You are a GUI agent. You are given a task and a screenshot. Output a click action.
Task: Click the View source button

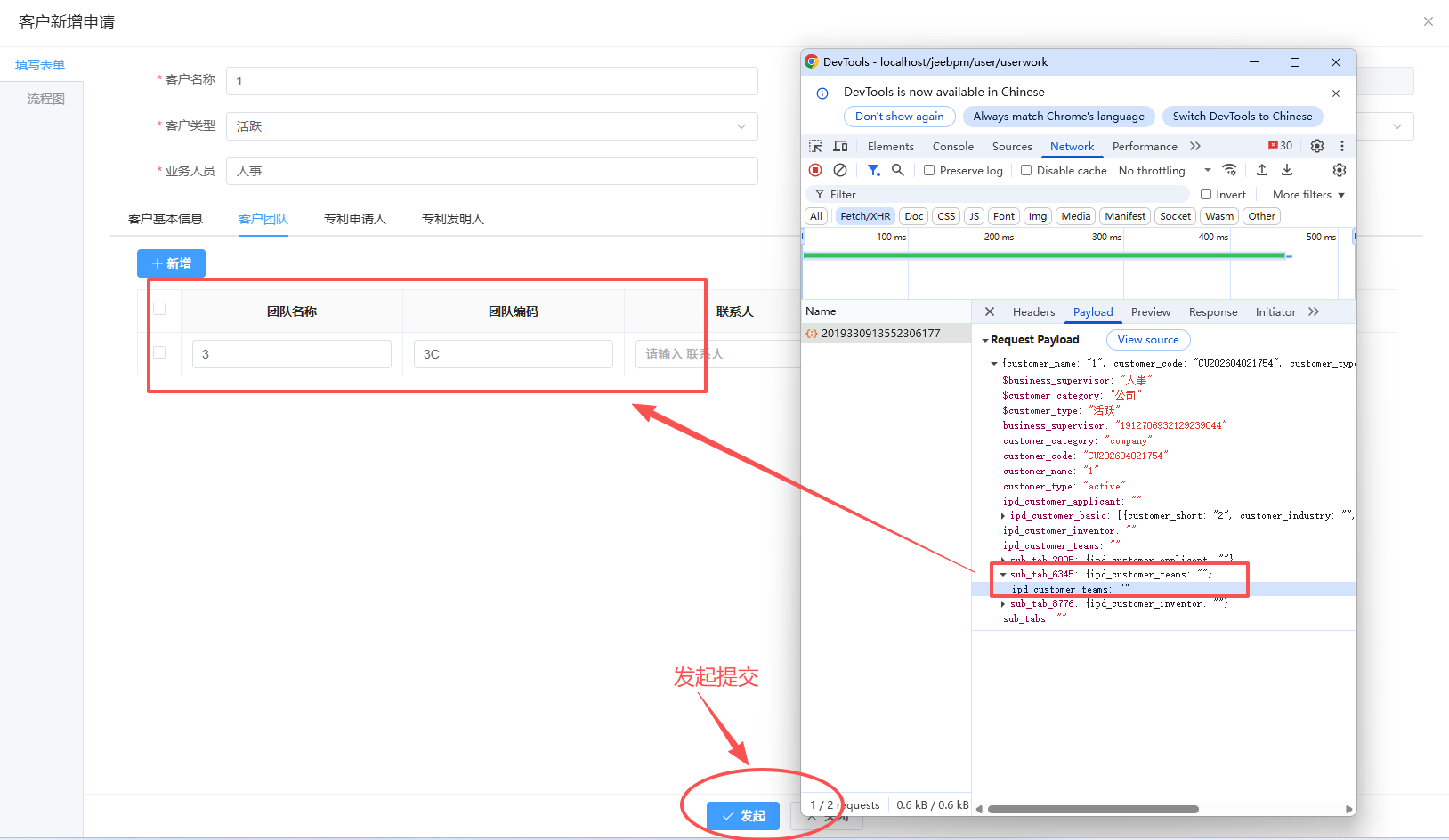pos(1147,340)
